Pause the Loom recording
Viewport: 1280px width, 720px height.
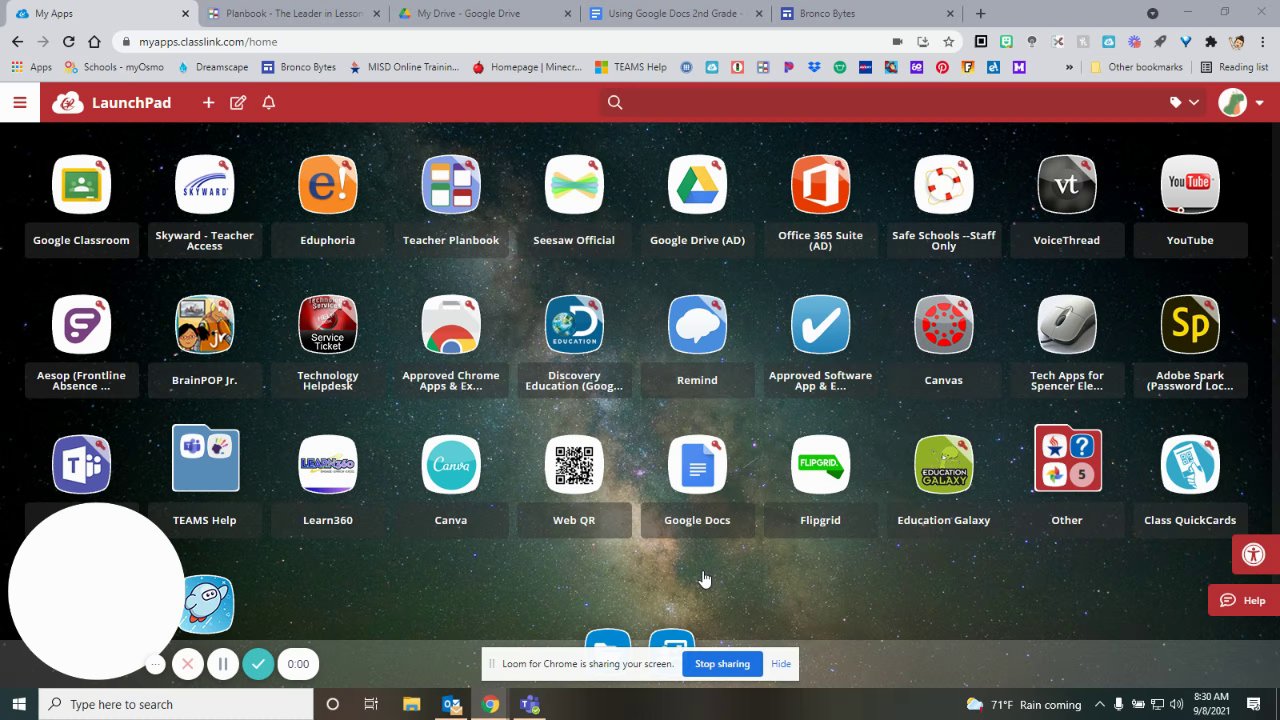click(x=223, y=664)
